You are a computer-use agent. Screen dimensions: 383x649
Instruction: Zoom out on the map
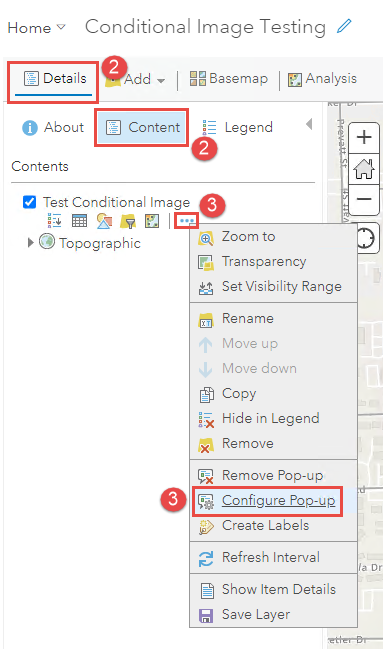pyautogui.click(x=364, y=200)
